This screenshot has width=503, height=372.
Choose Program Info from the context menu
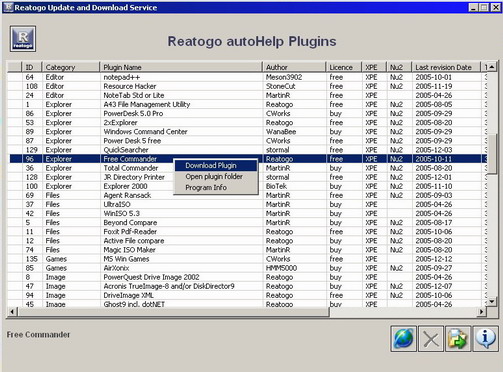216,187
